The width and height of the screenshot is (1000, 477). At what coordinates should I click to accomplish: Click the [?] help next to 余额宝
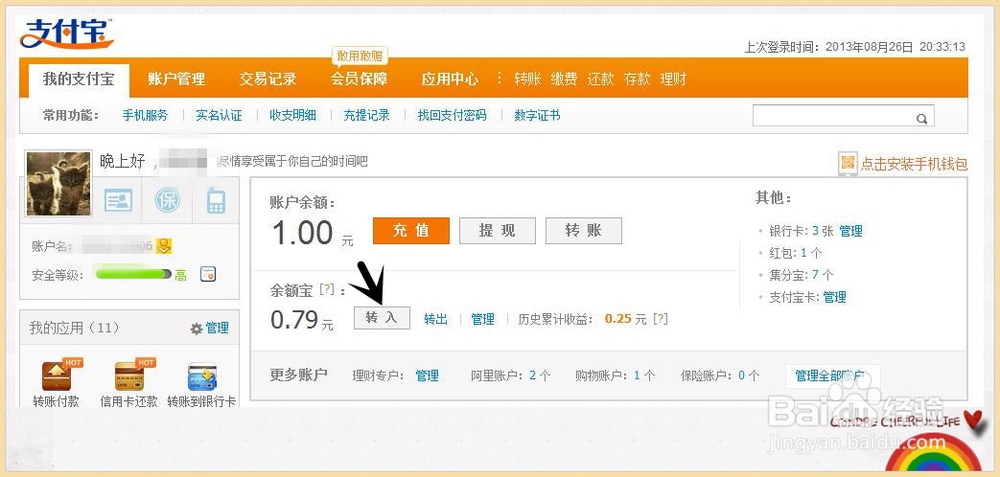tap(327, 290)
